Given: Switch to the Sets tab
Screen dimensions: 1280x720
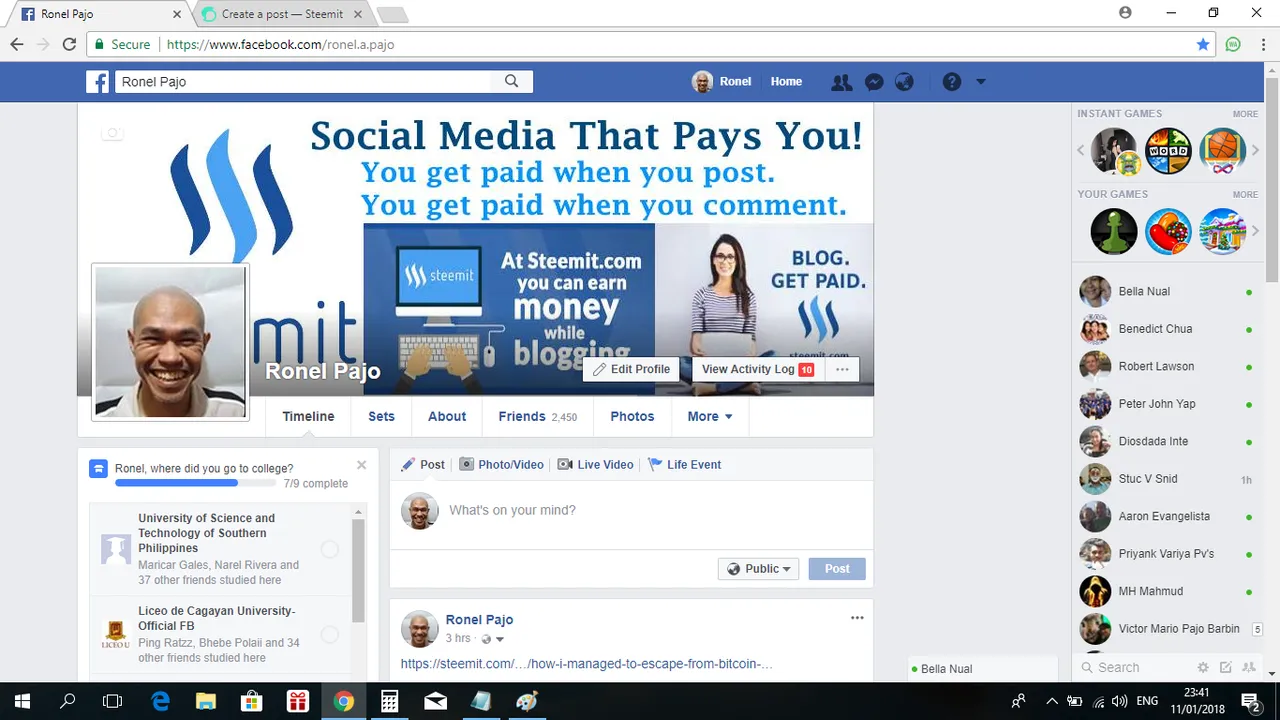Looking at the screenshot, I should (x=381, y=416).
